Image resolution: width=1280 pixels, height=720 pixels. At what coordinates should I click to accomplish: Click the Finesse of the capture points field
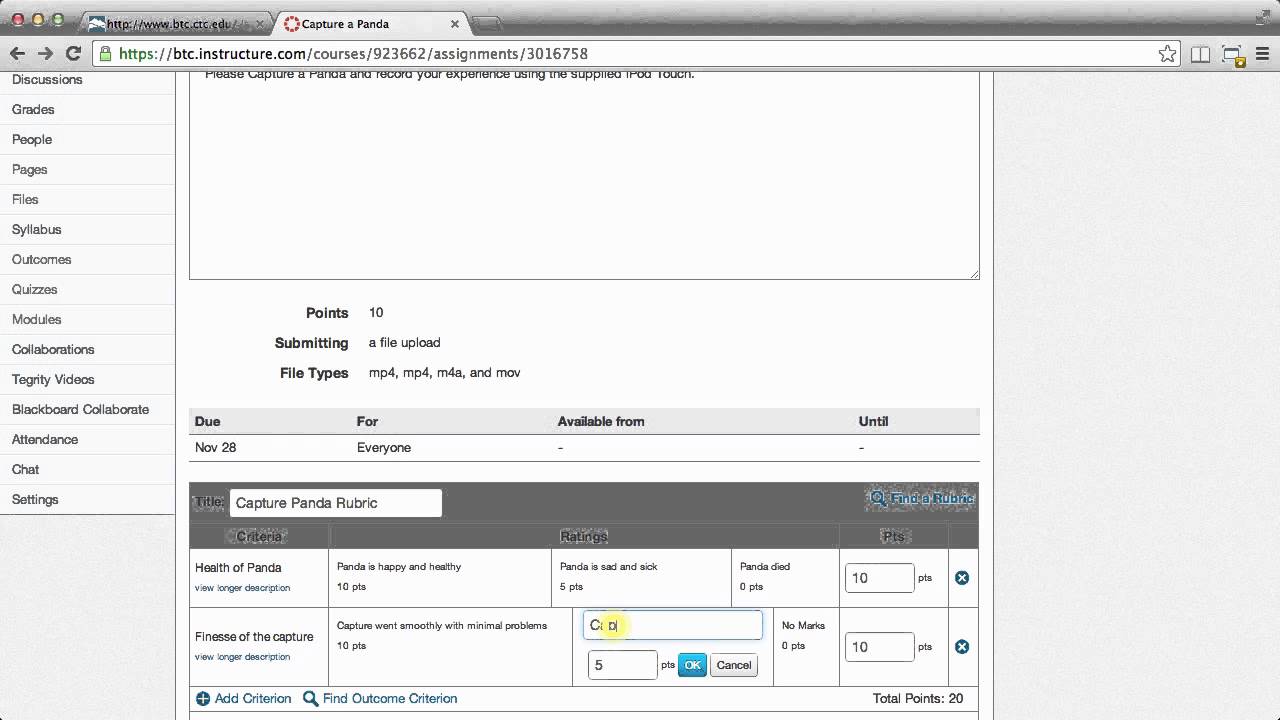(x=880, y=647)
